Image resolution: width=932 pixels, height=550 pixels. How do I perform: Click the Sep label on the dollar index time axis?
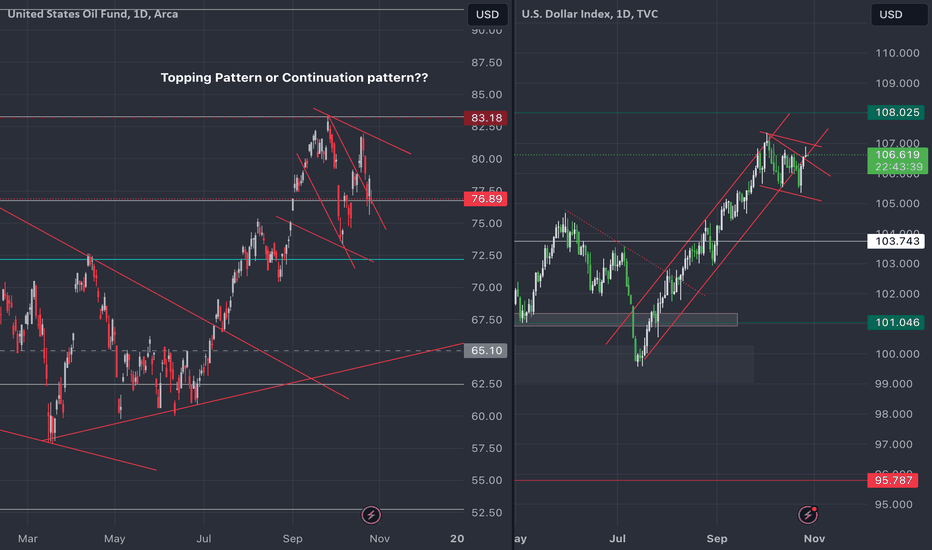point(717,539)
